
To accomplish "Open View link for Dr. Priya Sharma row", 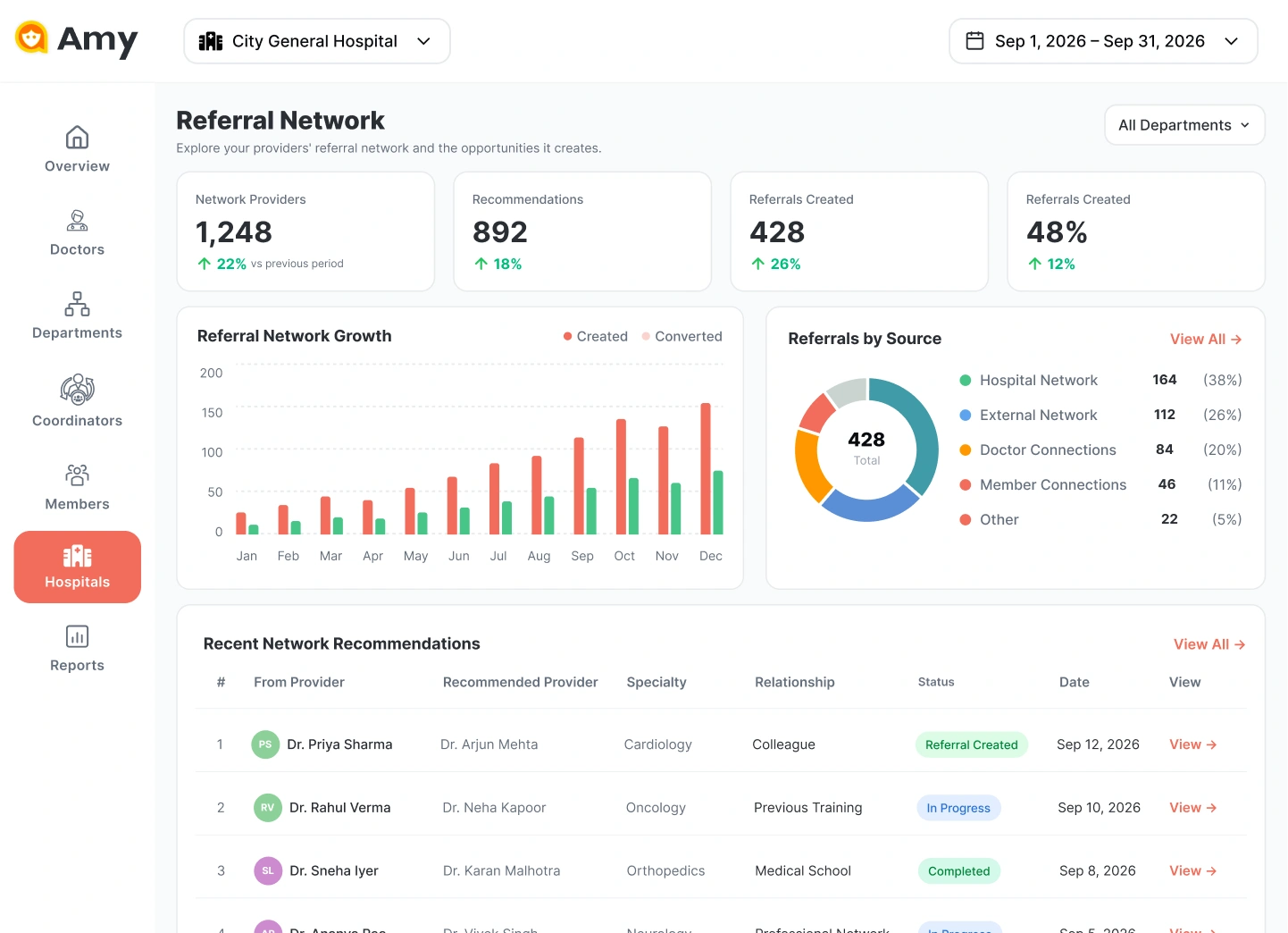I will click(1193, 744).
